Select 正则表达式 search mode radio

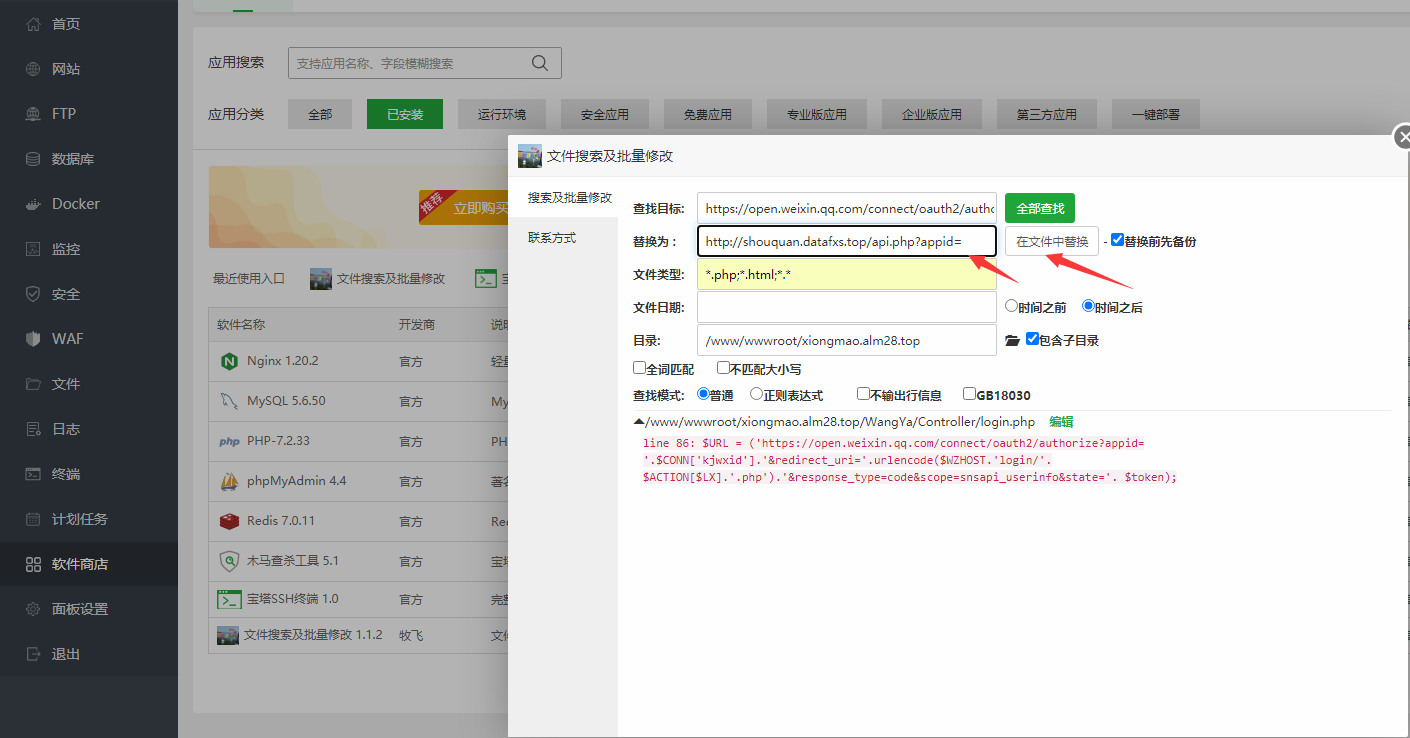(756, 394)
